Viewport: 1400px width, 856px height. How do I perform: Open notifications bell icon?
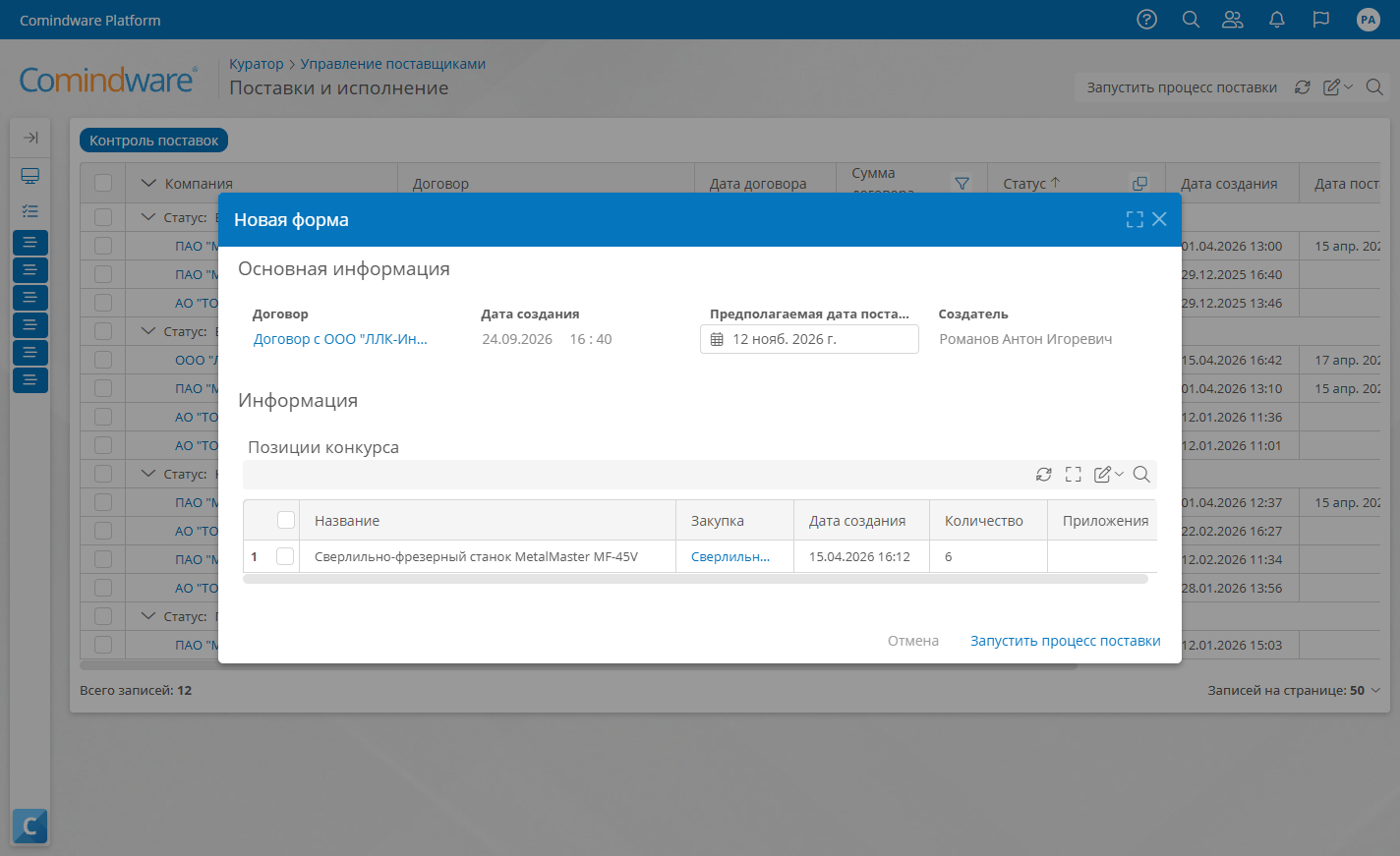point(1277,20)
